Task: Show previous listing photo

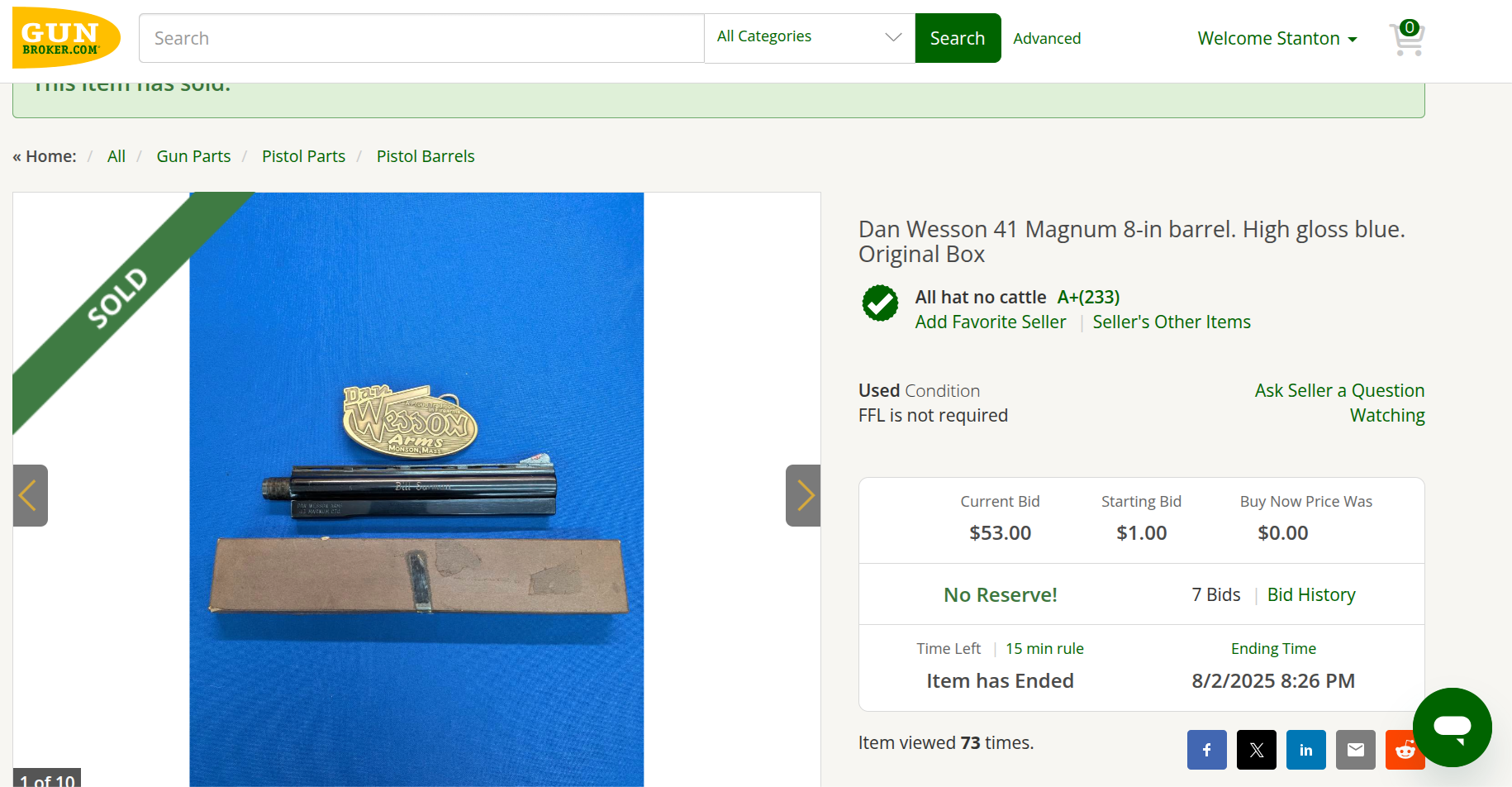Action: (x=30, y=496)
